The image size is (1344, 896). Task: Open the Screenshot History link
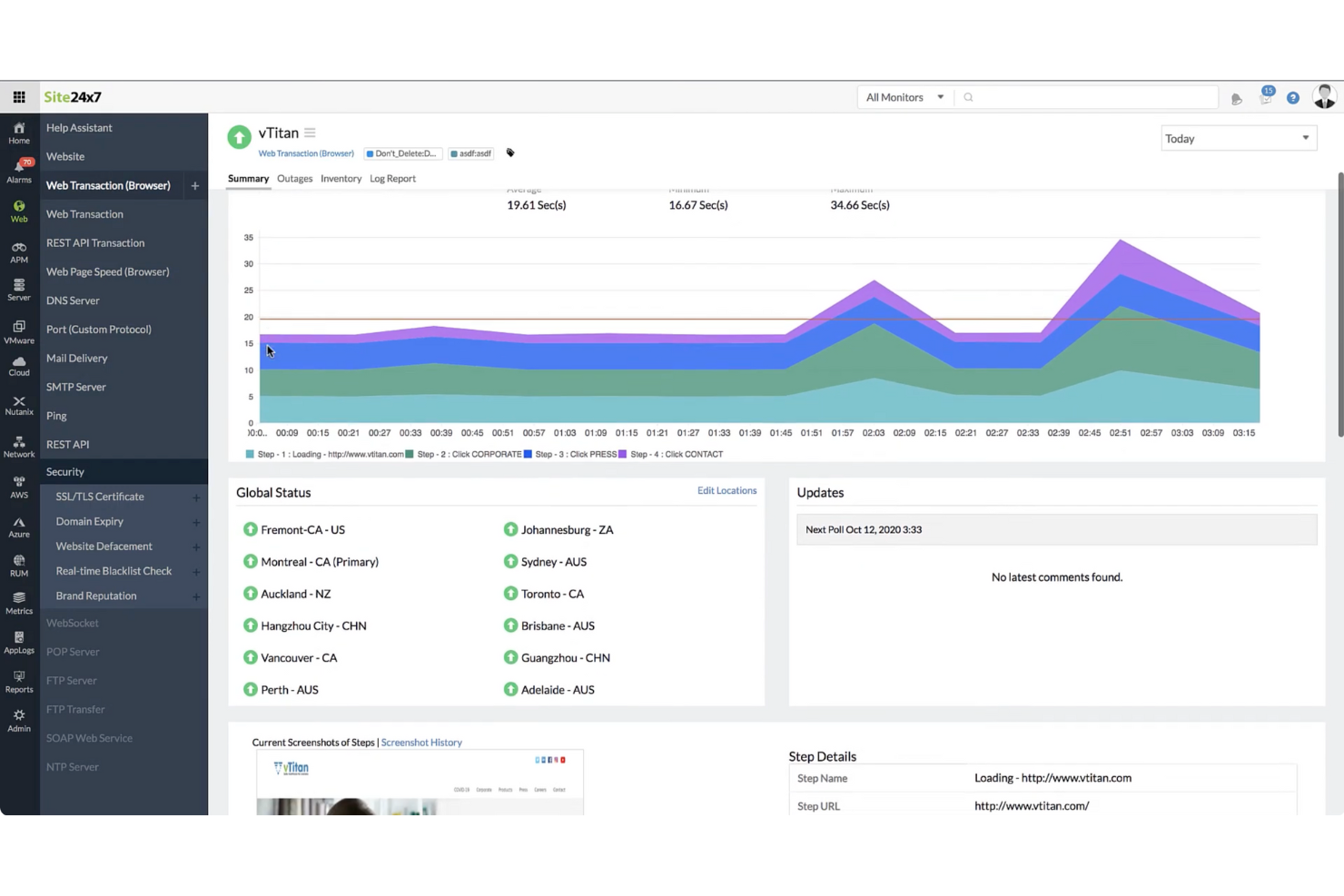pyautogui.click(x=421, y=742)
